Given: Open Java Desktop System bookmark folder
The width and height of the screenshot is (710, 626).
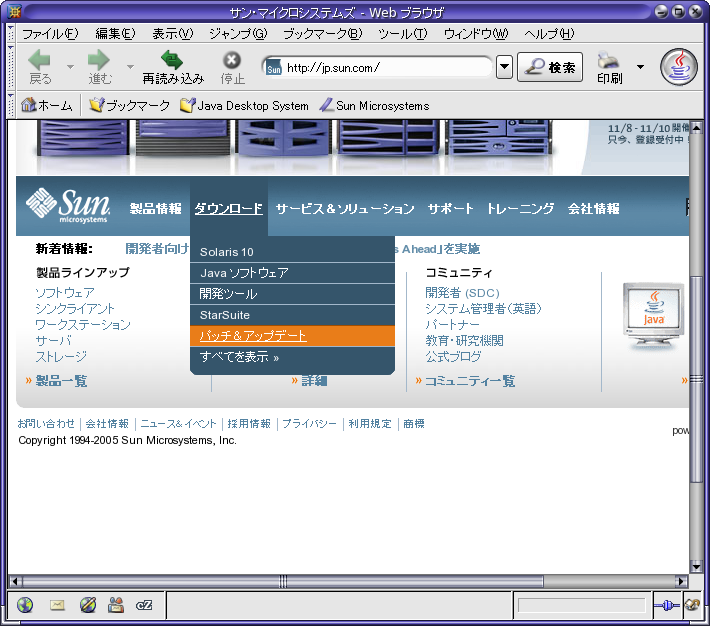Looking at the screenshot, I should pyautogui.click(x=244, y=106).
